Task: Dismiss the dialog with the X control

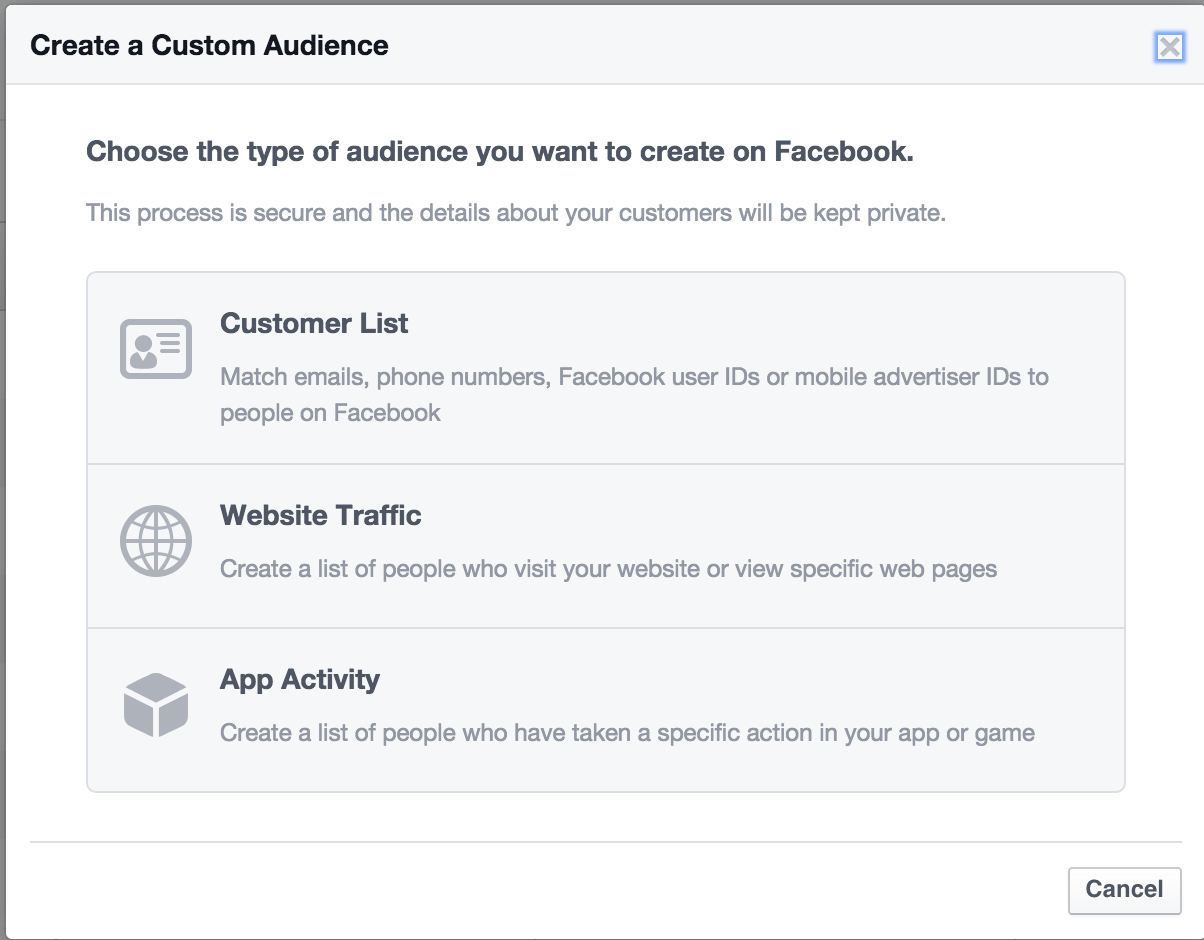Action: pyautogui.click(x=1169, y=45)
